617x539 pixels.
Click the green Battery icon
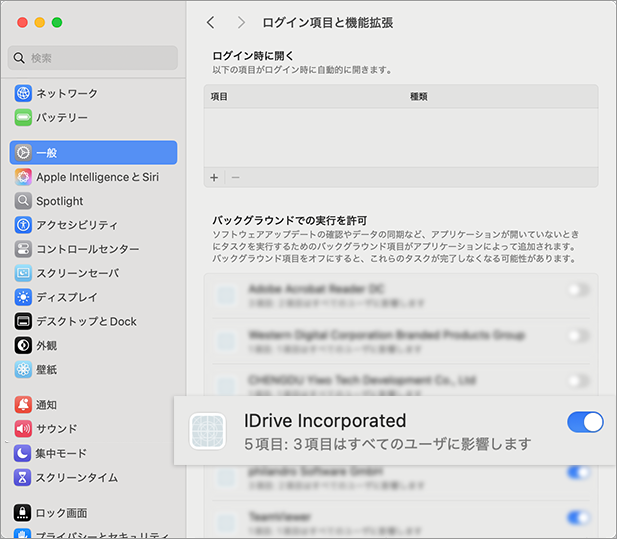[23, 118]
